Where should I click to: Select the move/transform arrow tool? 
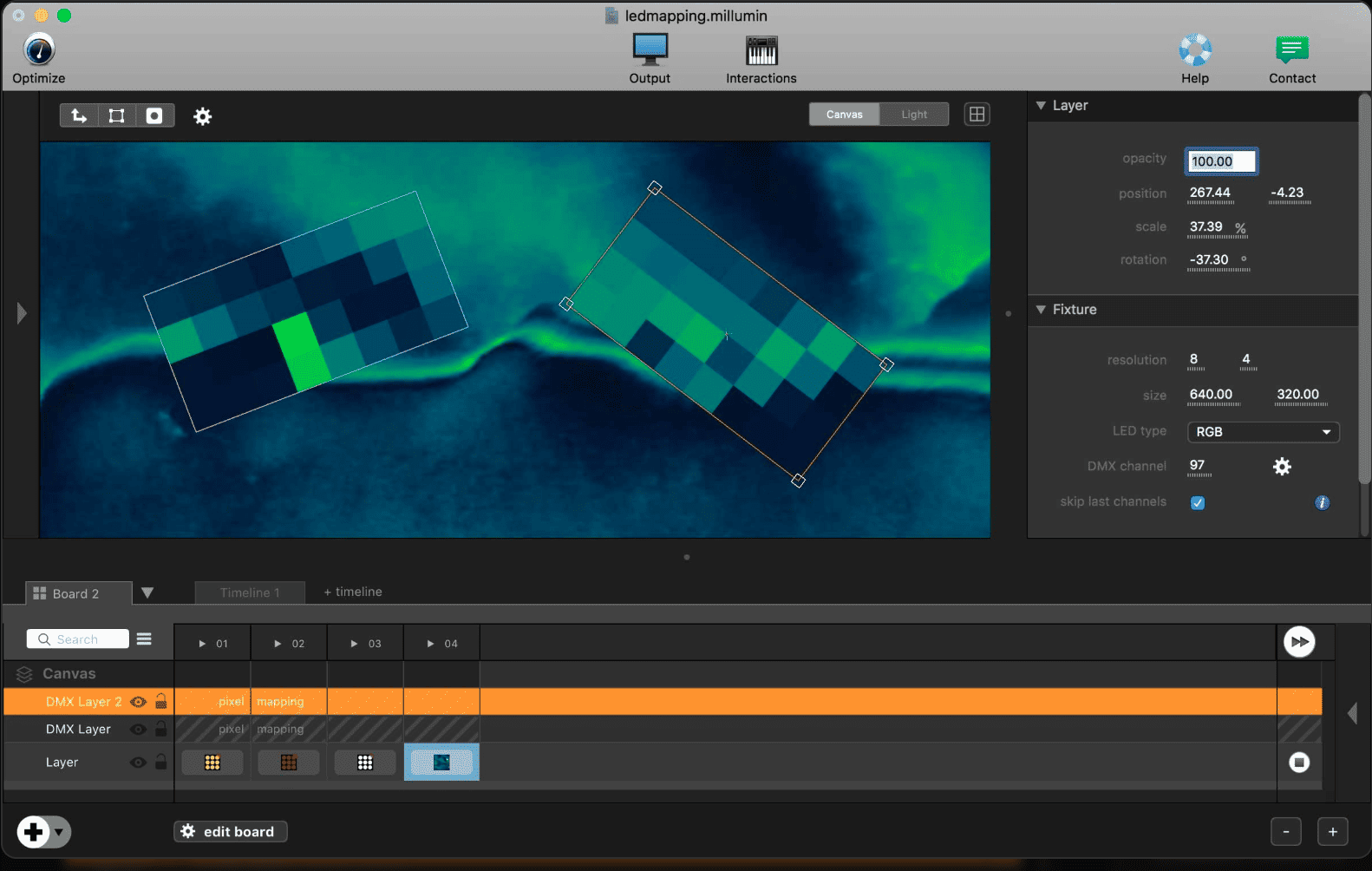tap(79, 115)
